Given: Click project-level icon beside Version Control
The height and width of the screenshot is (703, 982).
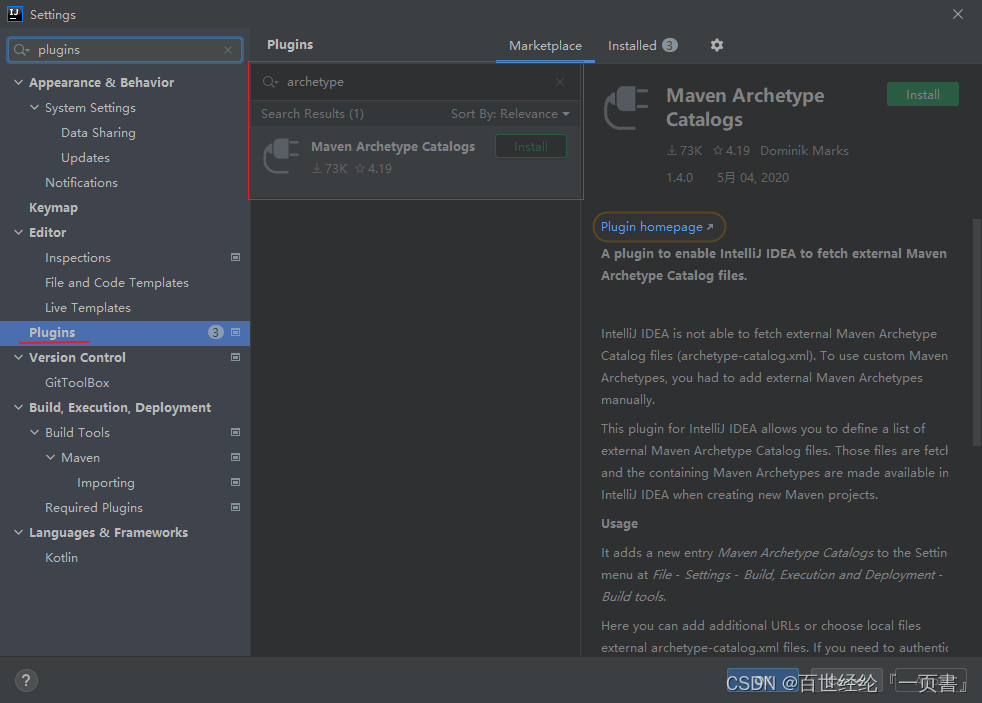Looking at the screenshot, I should click(235, 357).
